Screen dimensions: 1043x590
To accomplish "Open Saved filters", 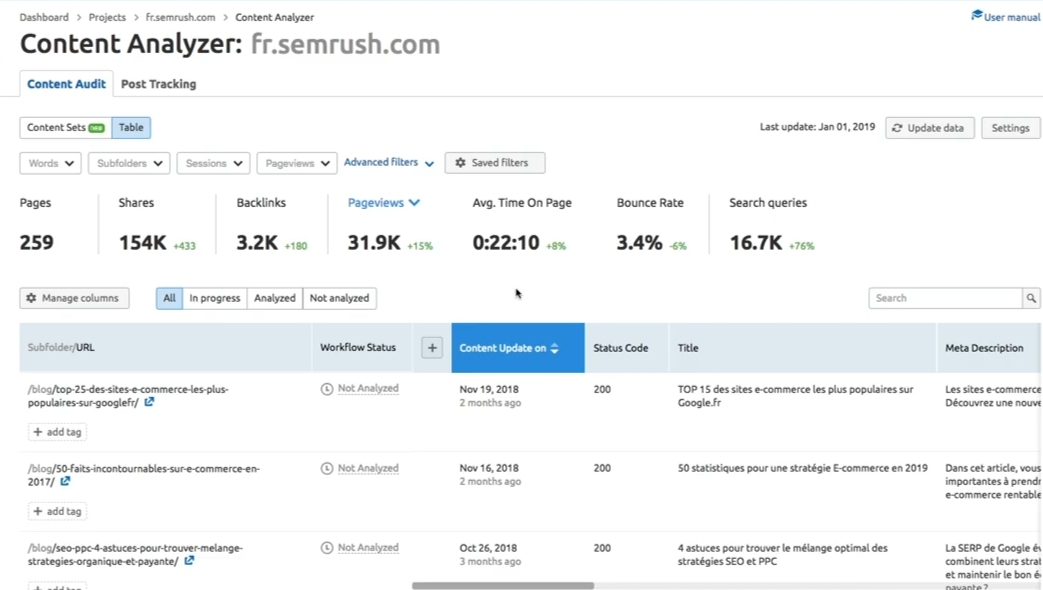I will (x=495, y=162).
